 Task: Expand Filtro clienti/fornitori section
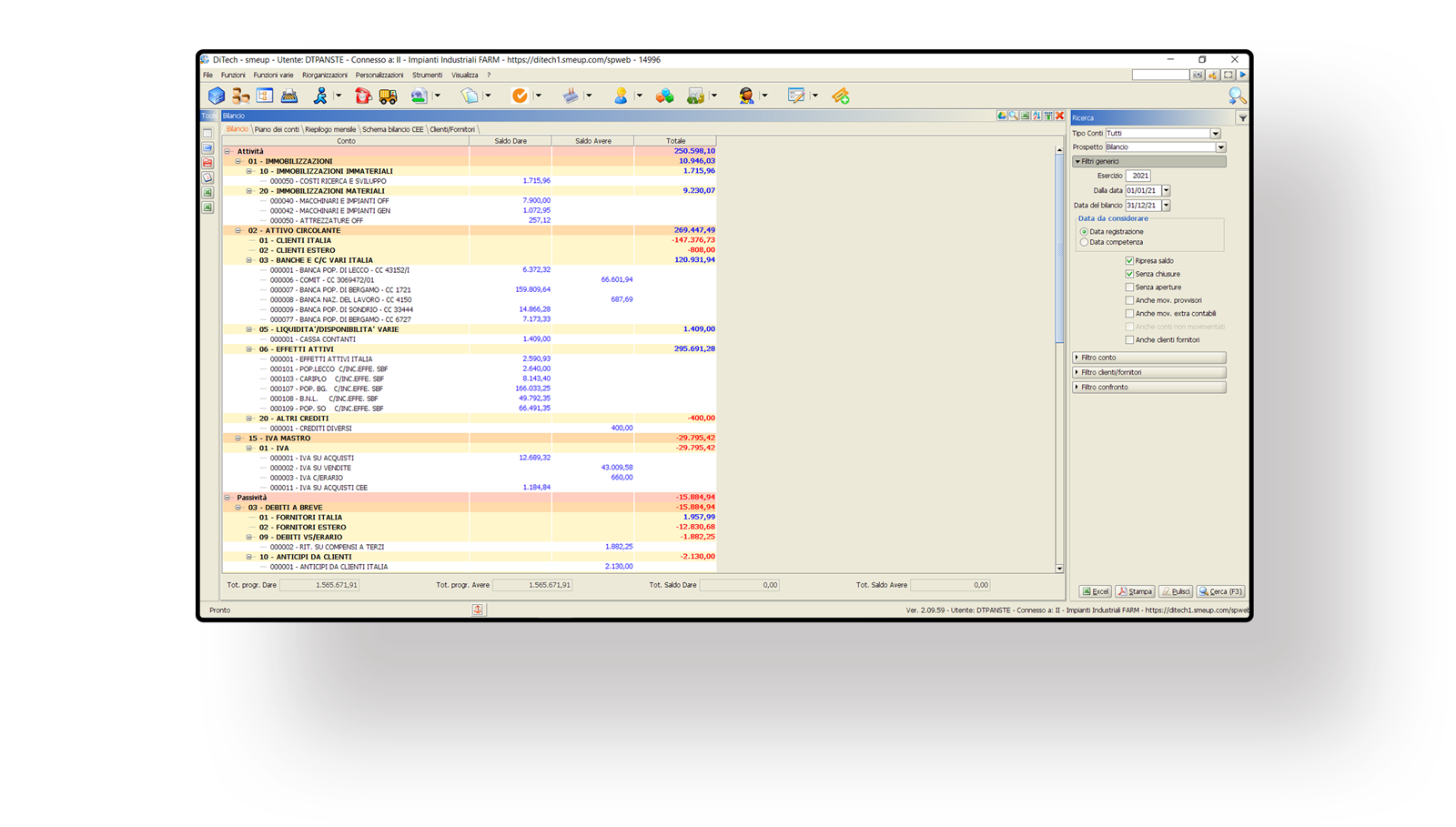tap(1149, 372)
